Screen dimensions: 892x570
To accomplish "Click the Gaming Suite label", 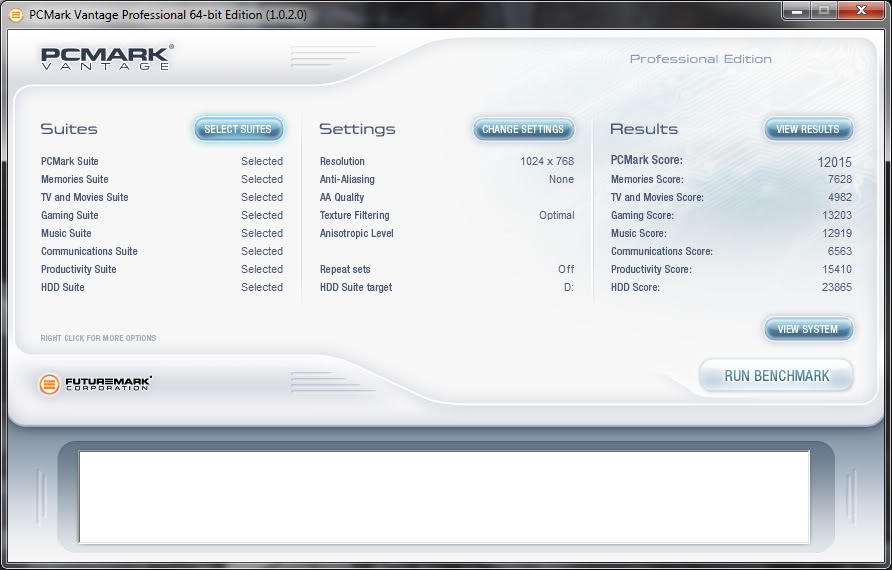I will 69,216.
